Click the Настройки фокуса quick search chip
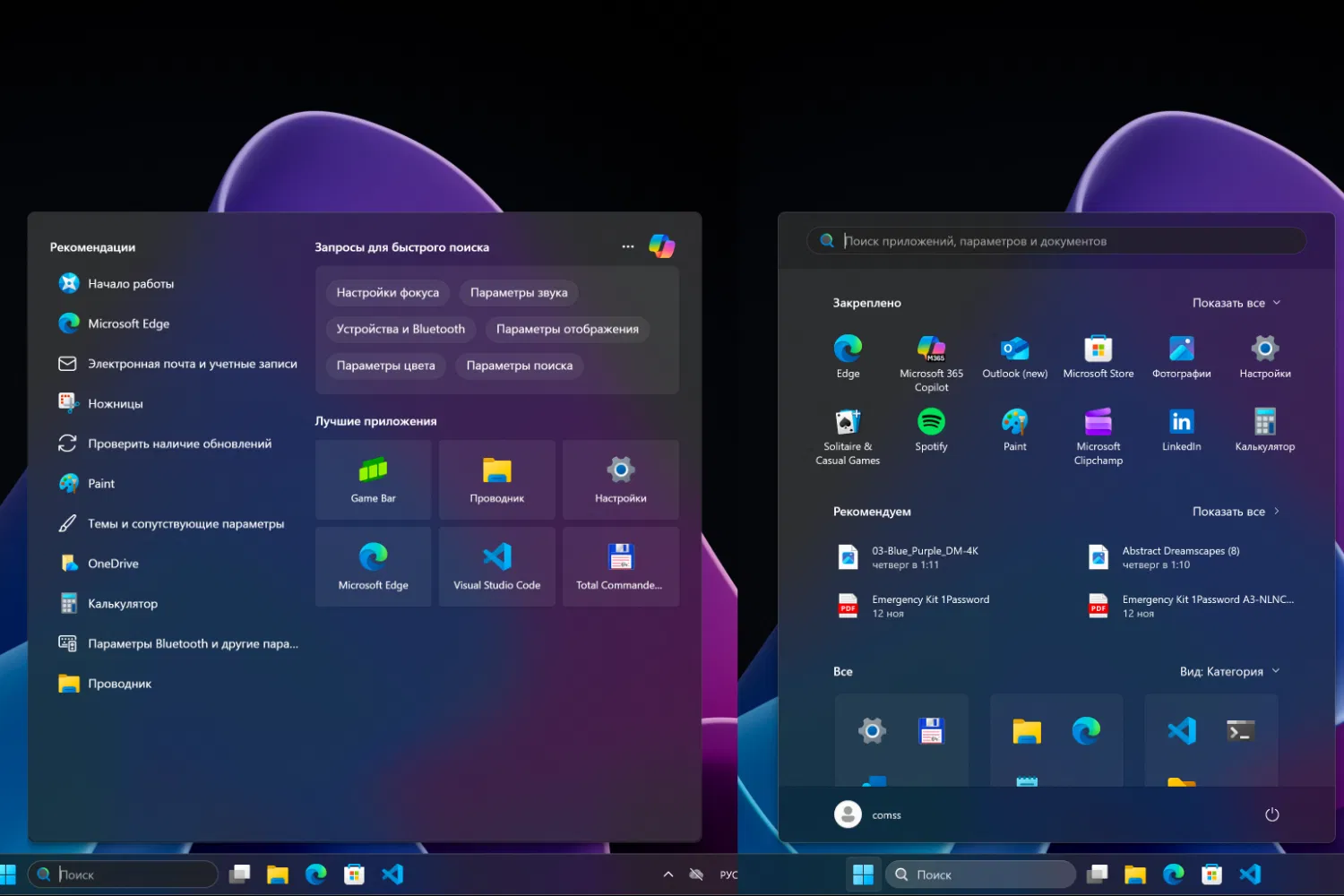This screenshot has height=896, width=1344. pyautogui.click(x=388, y=293)
